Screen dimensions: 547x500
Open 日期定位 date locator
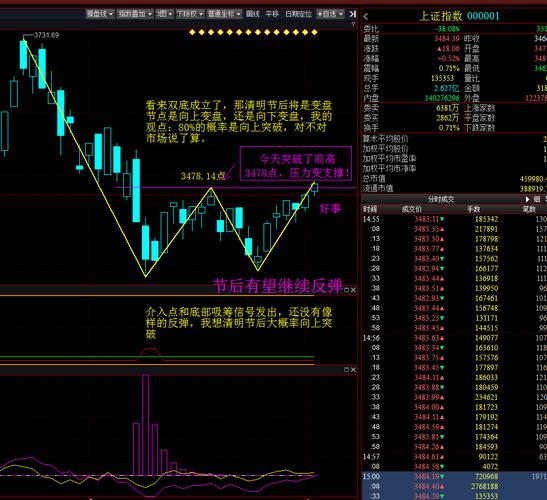coord(298,14)
